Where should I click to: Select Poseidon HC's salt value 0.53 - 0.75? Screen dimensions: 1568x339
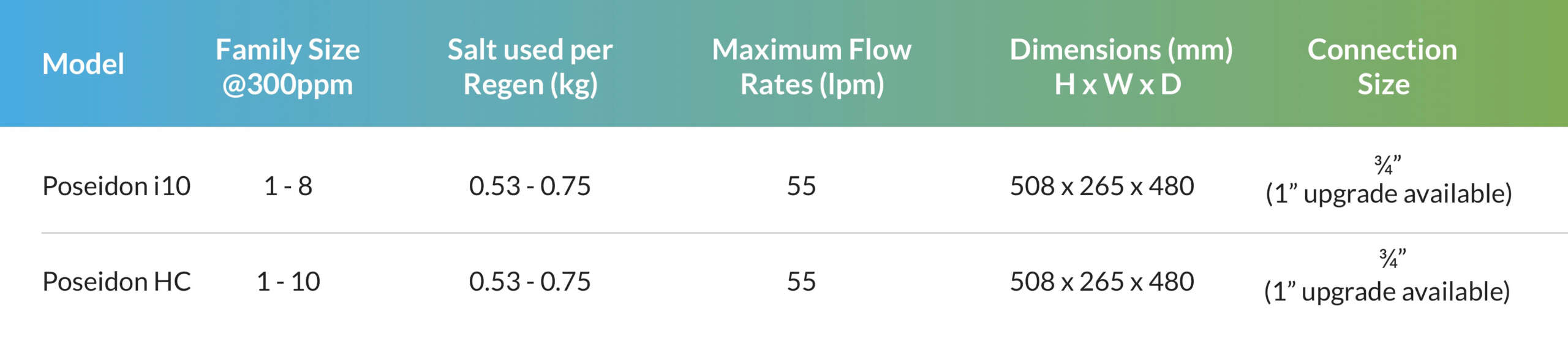[x=530, y=281]
